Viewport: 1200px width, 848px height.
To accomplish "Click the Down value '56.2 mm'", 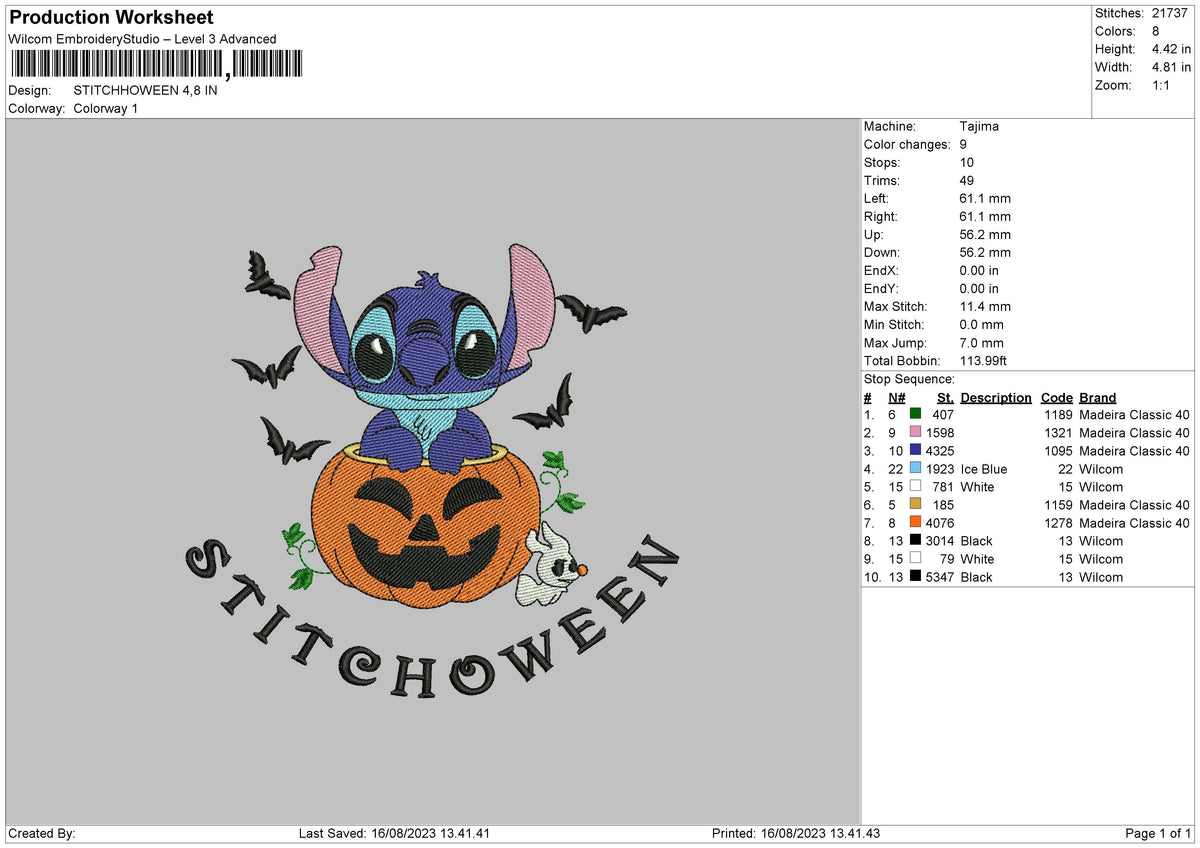I will tap(985, 252).
